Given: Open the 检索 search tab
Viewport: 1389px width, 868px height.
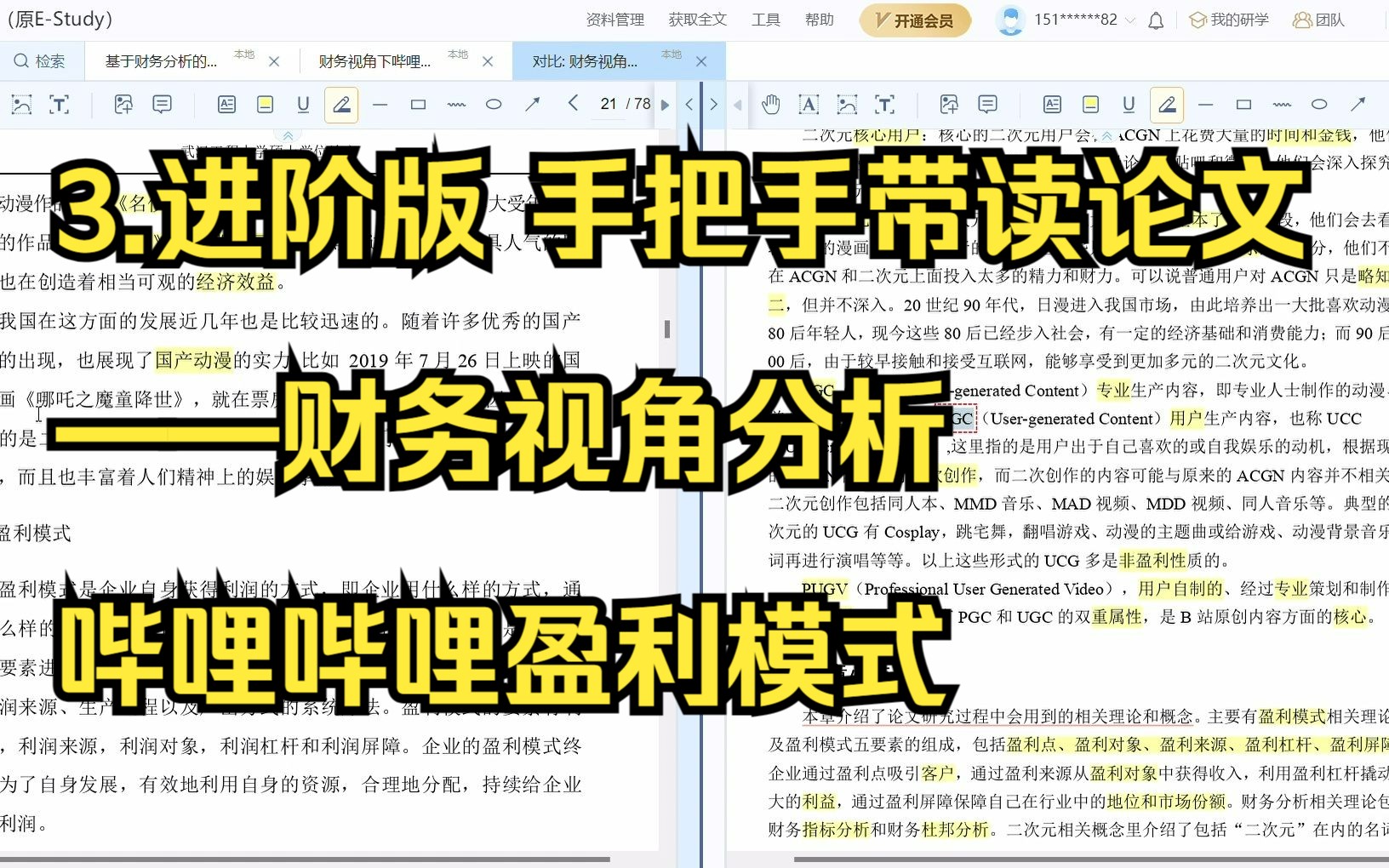Looking at the screenshot, I should [x=40, y=61].
